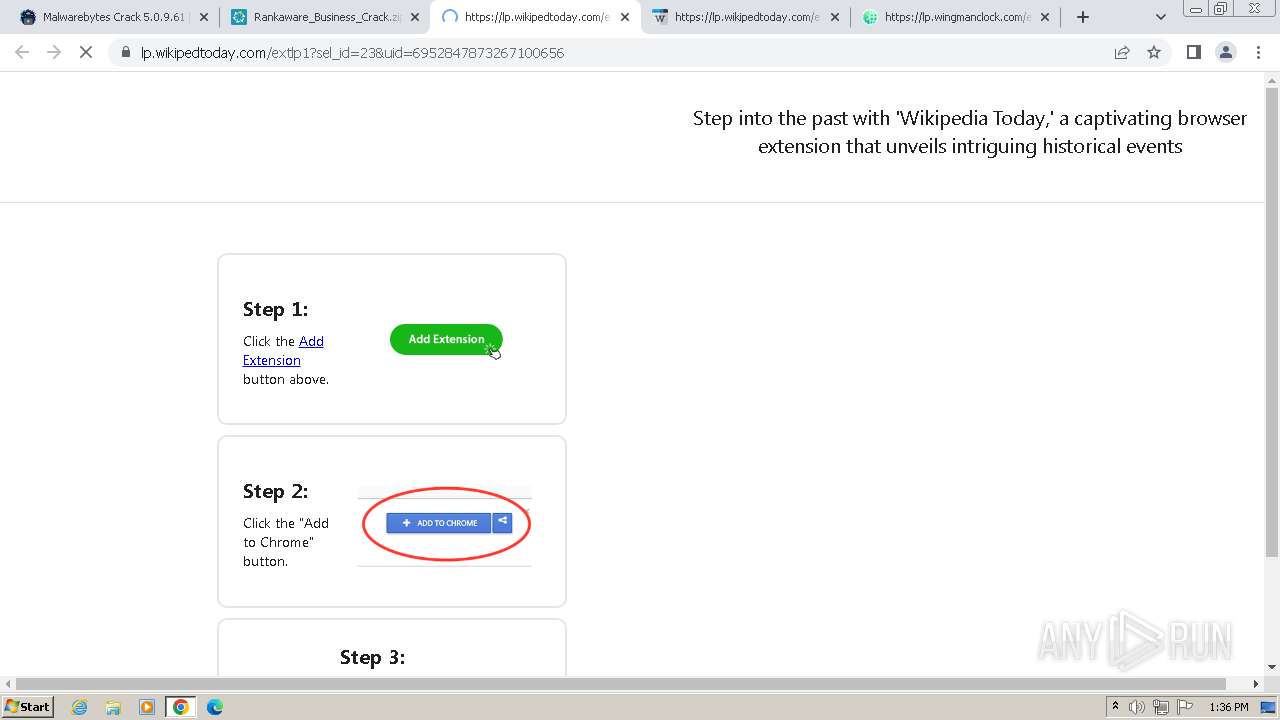1280x720 pixels.
Task: Open the Windows Start menu
Action: (28, 706)
